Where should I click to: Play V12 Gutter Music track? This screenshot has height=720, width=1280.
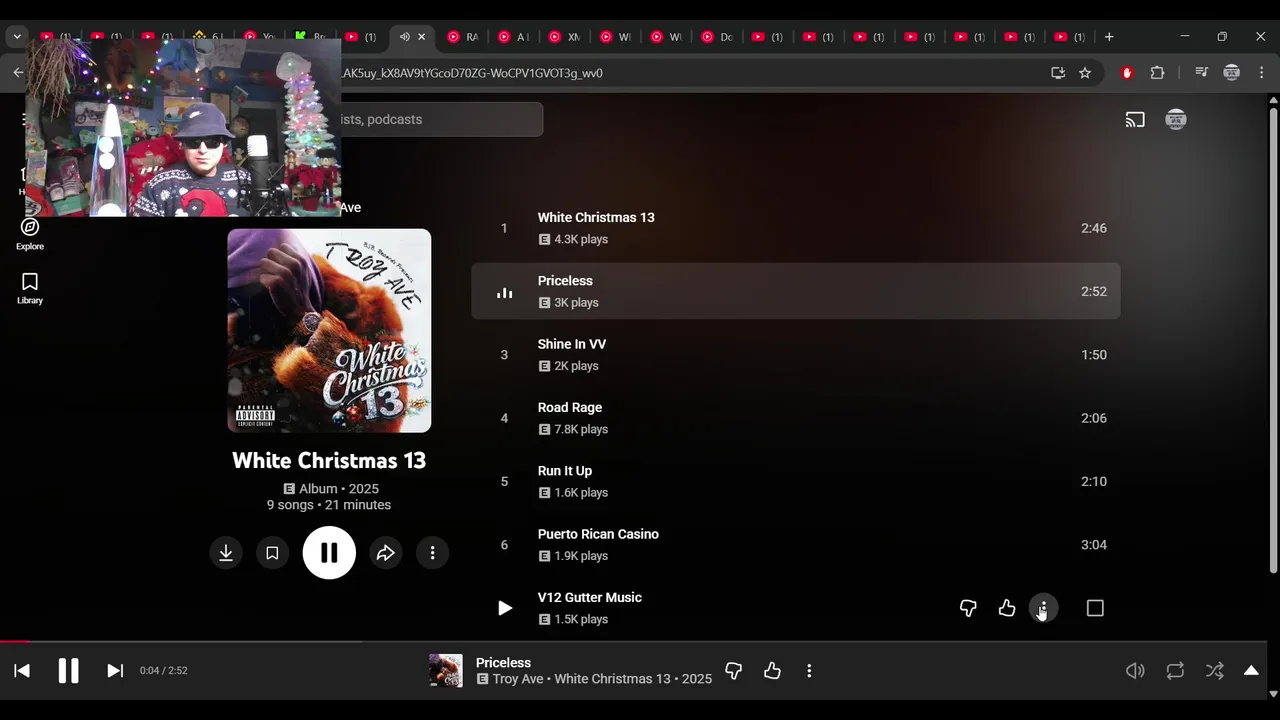(x=505, y=608)
